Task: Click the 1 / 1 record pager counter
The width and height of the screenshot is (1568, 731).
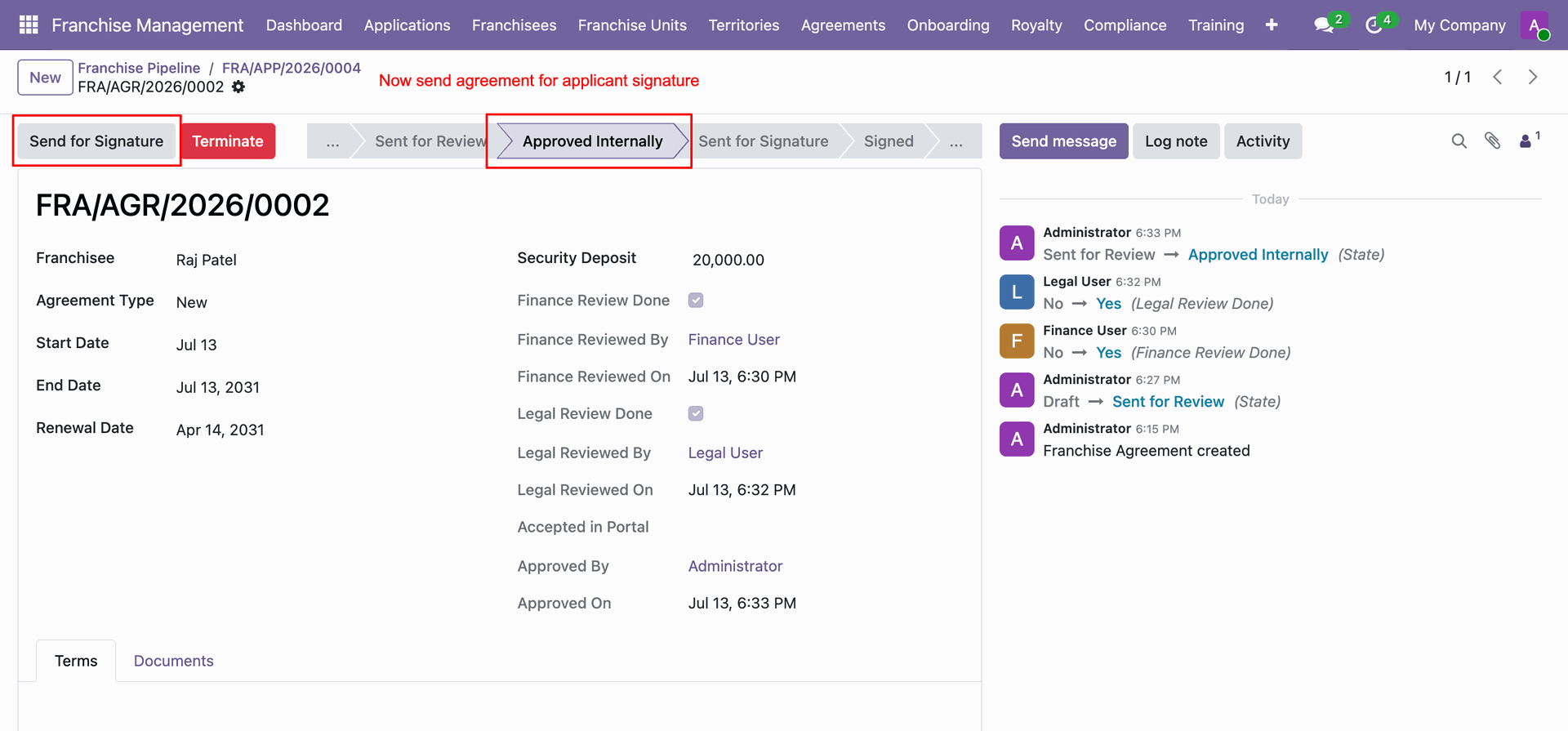Action: tap(1458, 77)
